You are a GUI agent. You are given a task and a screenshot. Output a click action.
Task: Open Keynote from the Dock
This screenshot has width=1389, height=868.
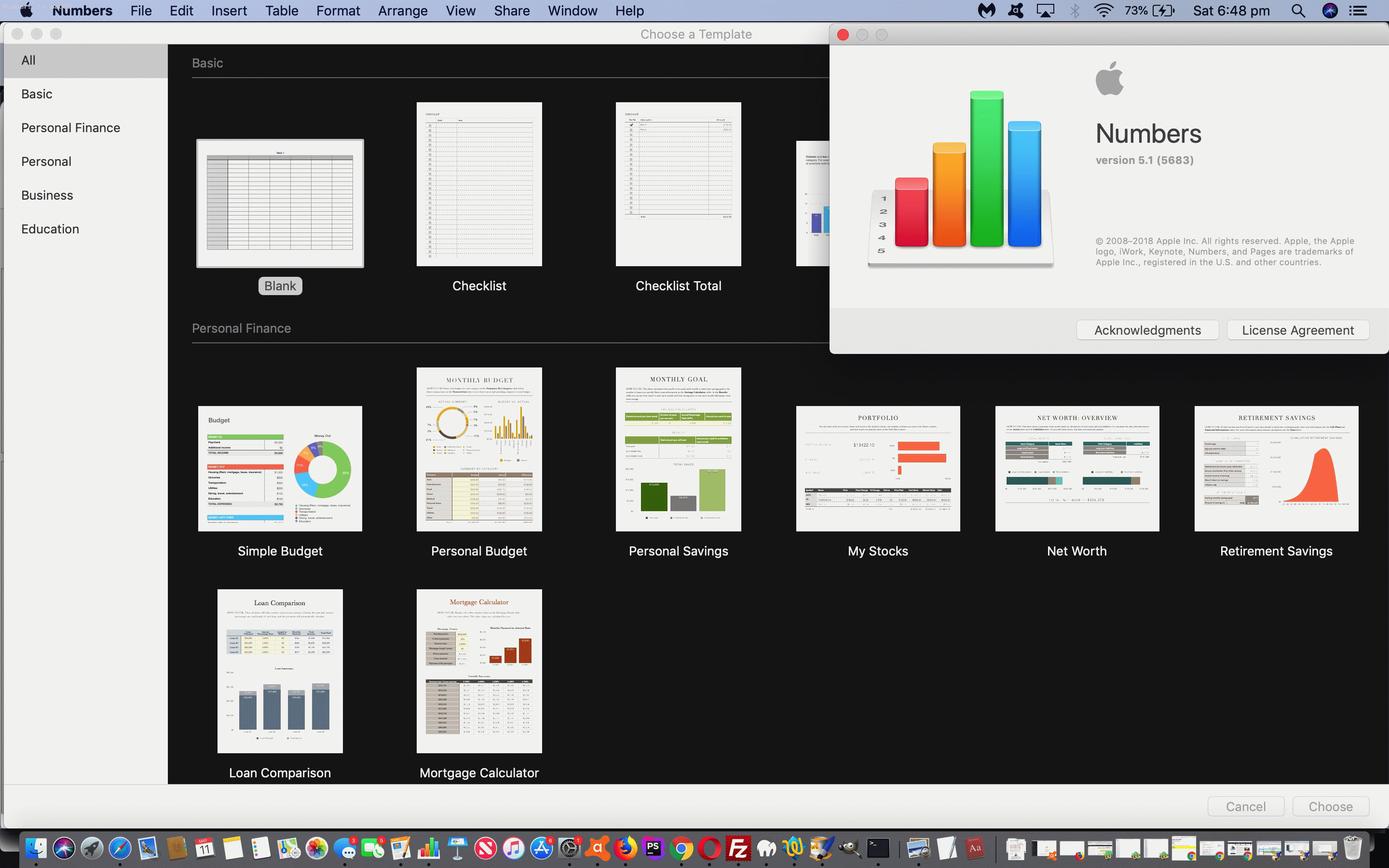pos(457,849)
